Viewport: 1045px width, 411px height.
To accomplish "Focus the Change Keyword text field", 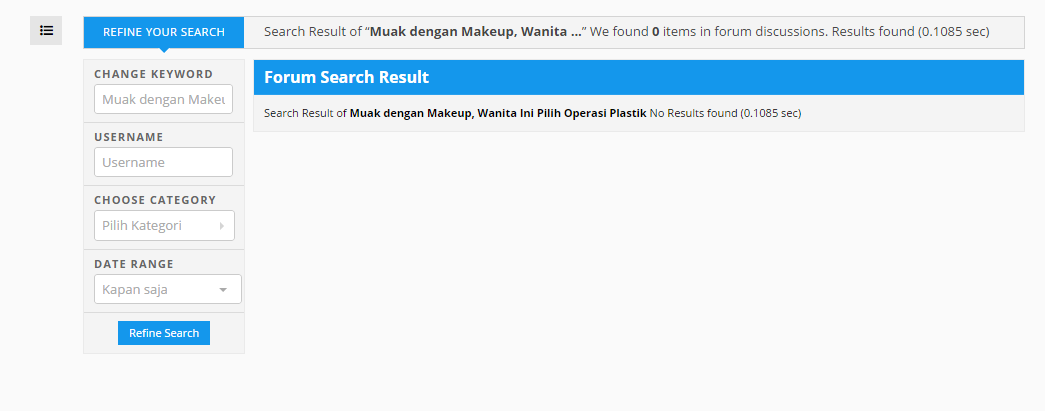I will tap(163, 99).
